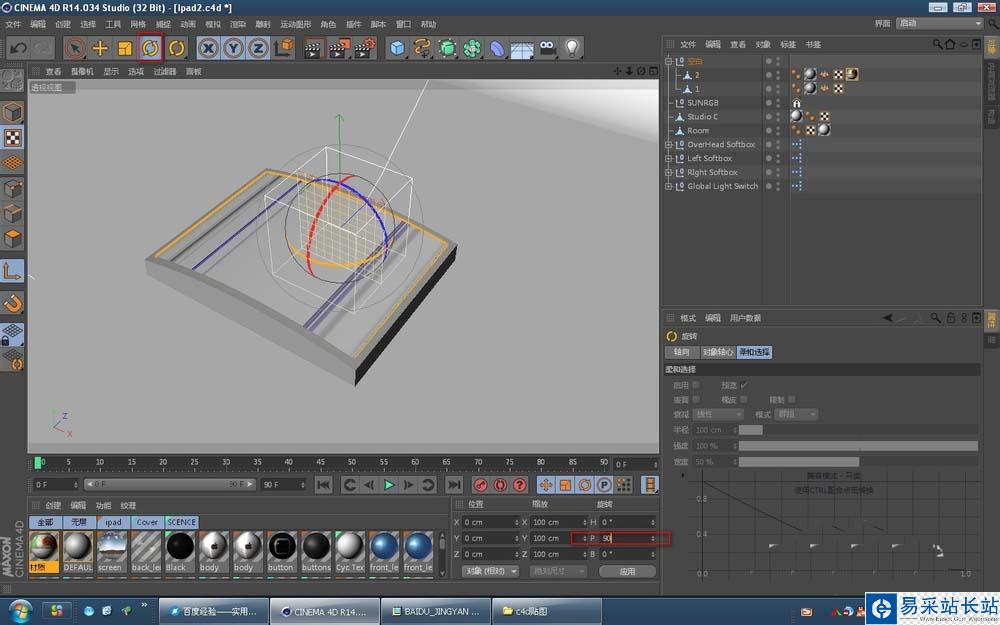The width and height of the screenshot is (1000, 625).
Task: Expand the Global Light Switch group
Action: click(669, 186)
